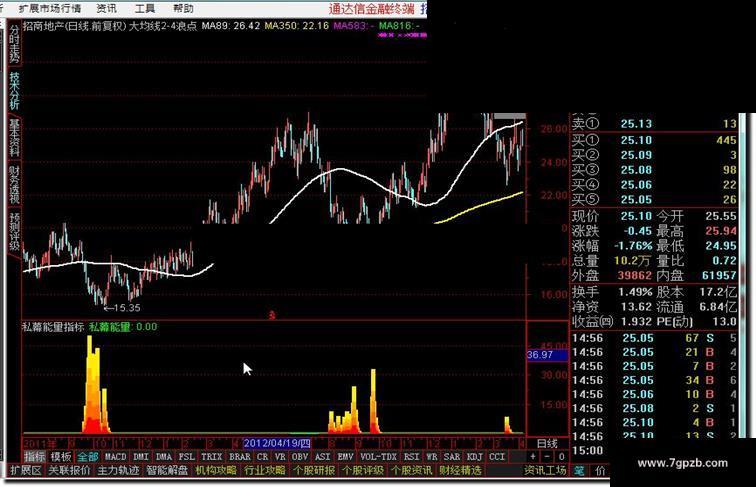Click the 现价 25.10 value

pyautogui.click(x=636, y=216)
